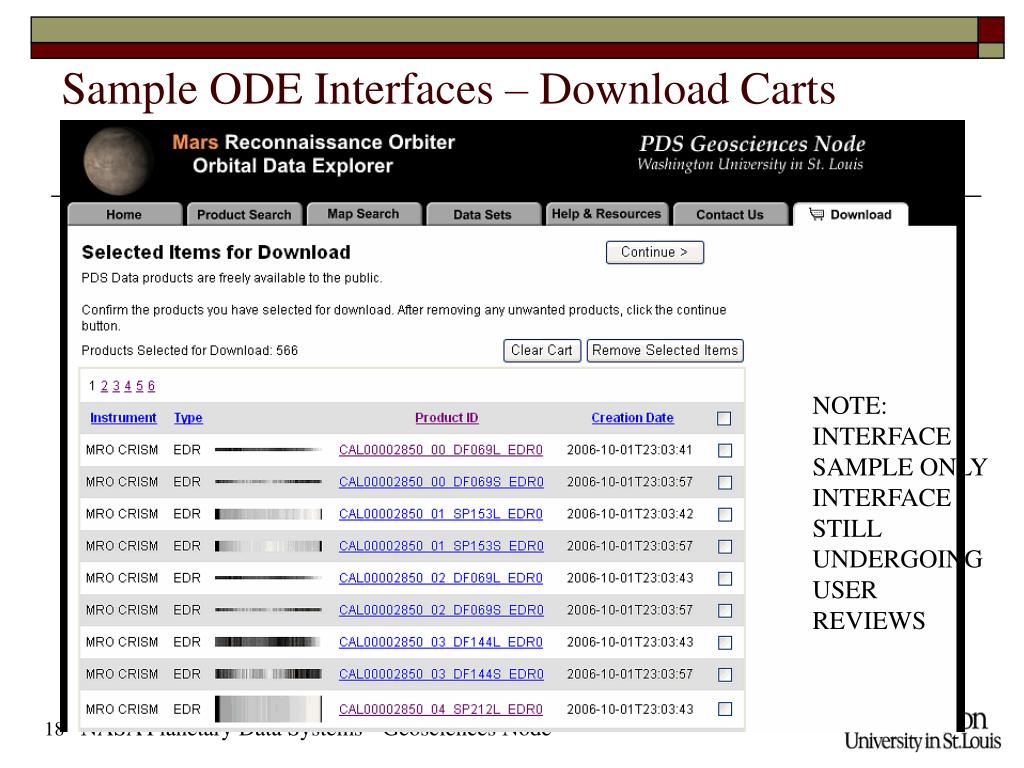The height and width of the screenshot is (768, 1024).
Task: Sort by Creation Date column header
Action: (632, 418)
